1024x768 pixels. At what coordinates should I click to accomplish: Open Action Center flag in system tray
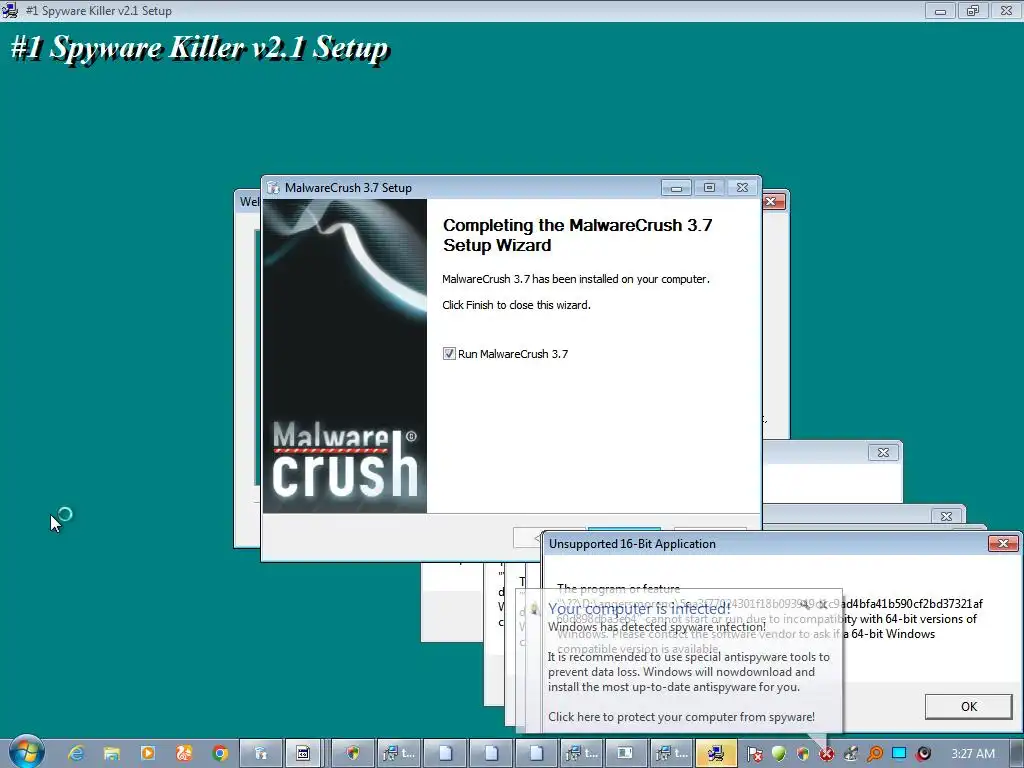pos(754,754)
